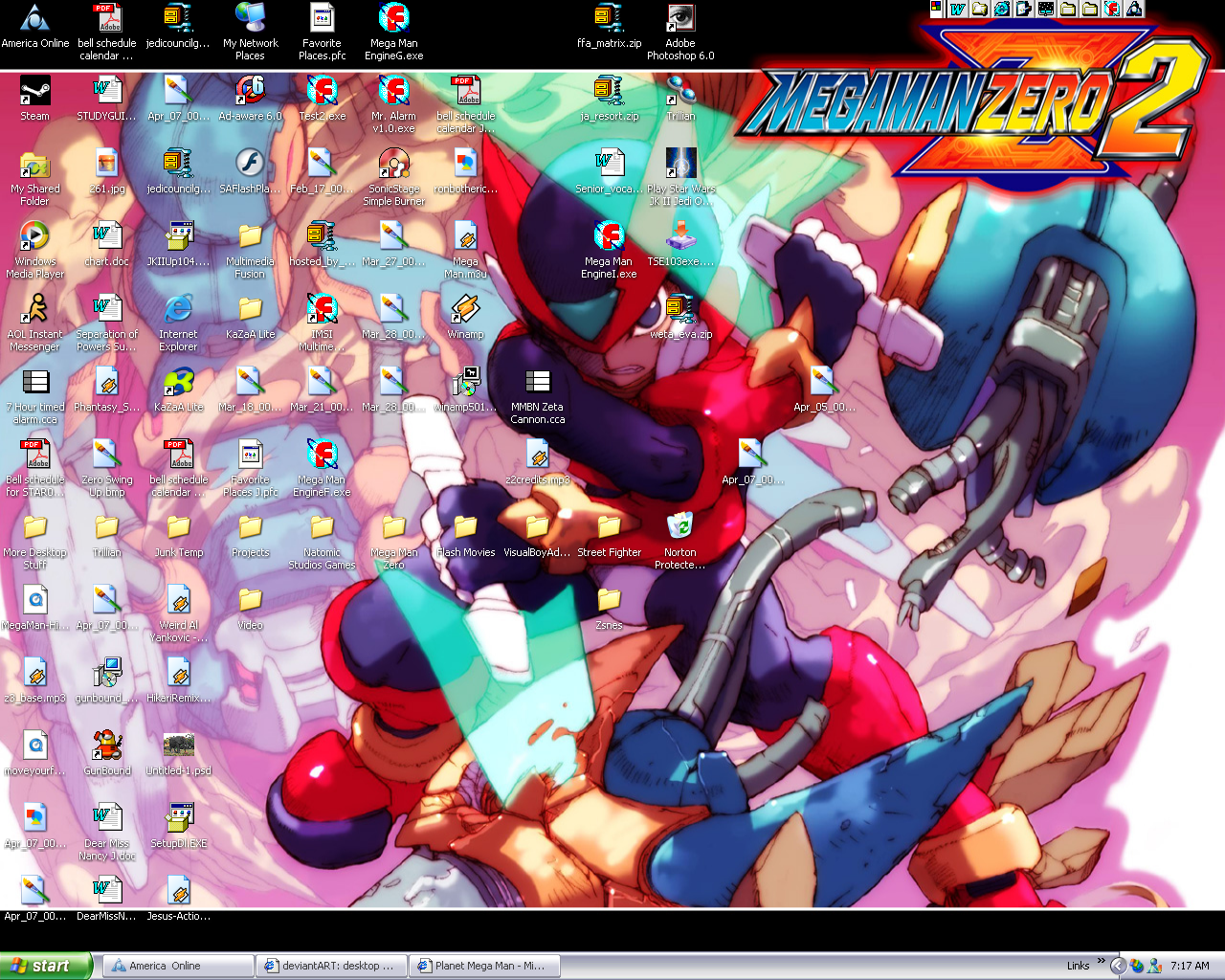This screenshot has height=980, width=1225.
Task: Click the Links toolbar label
Action: (1078, 966)
